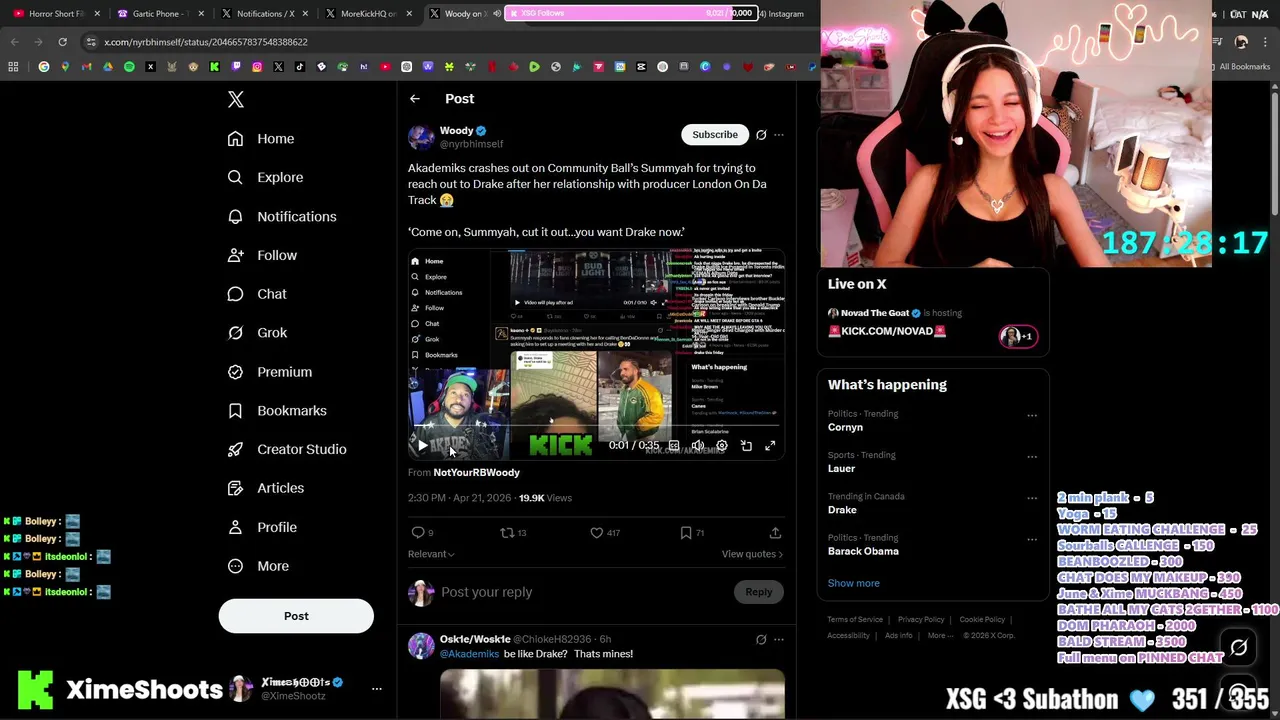Toggle video captions
Image resolution: width=1280 pixels, height=720 pixels.
tap(674, 446)
